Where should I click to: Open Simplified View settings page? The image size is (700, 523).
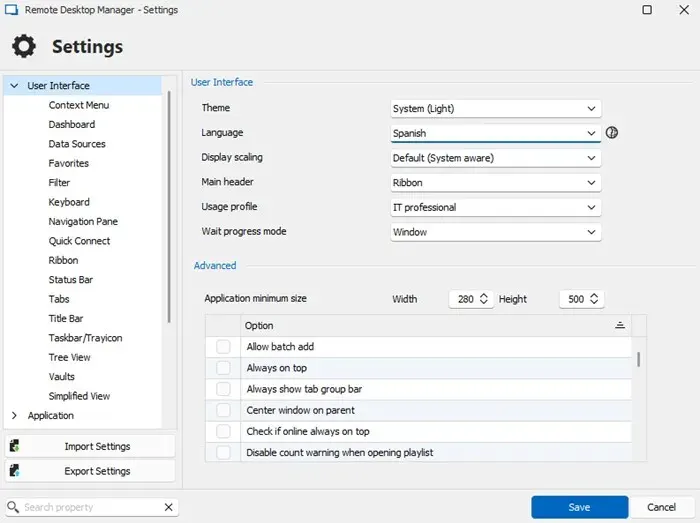[x=79, y=396]
